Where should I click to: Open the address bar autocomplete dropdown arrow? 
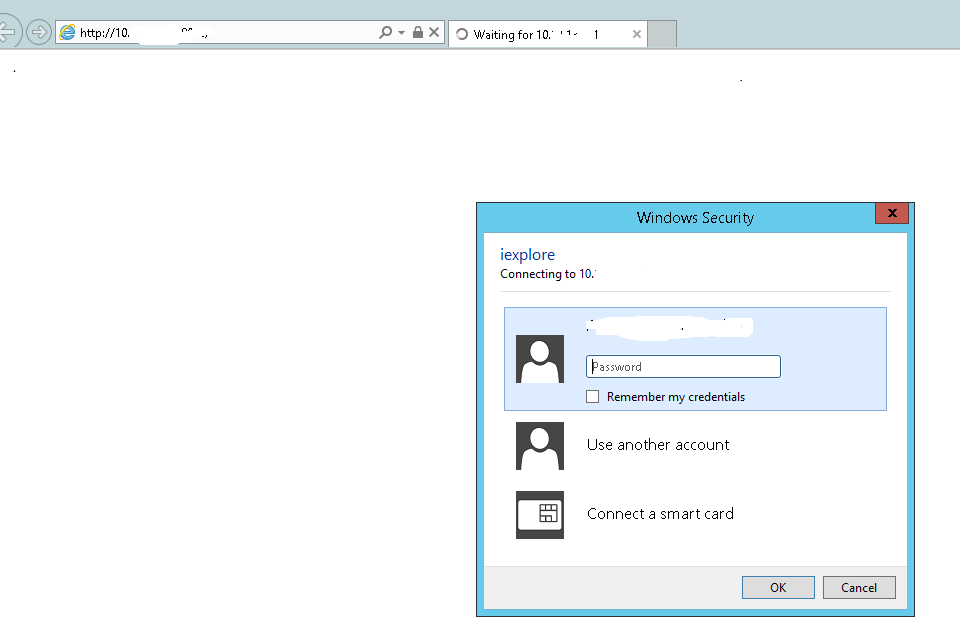401,32
